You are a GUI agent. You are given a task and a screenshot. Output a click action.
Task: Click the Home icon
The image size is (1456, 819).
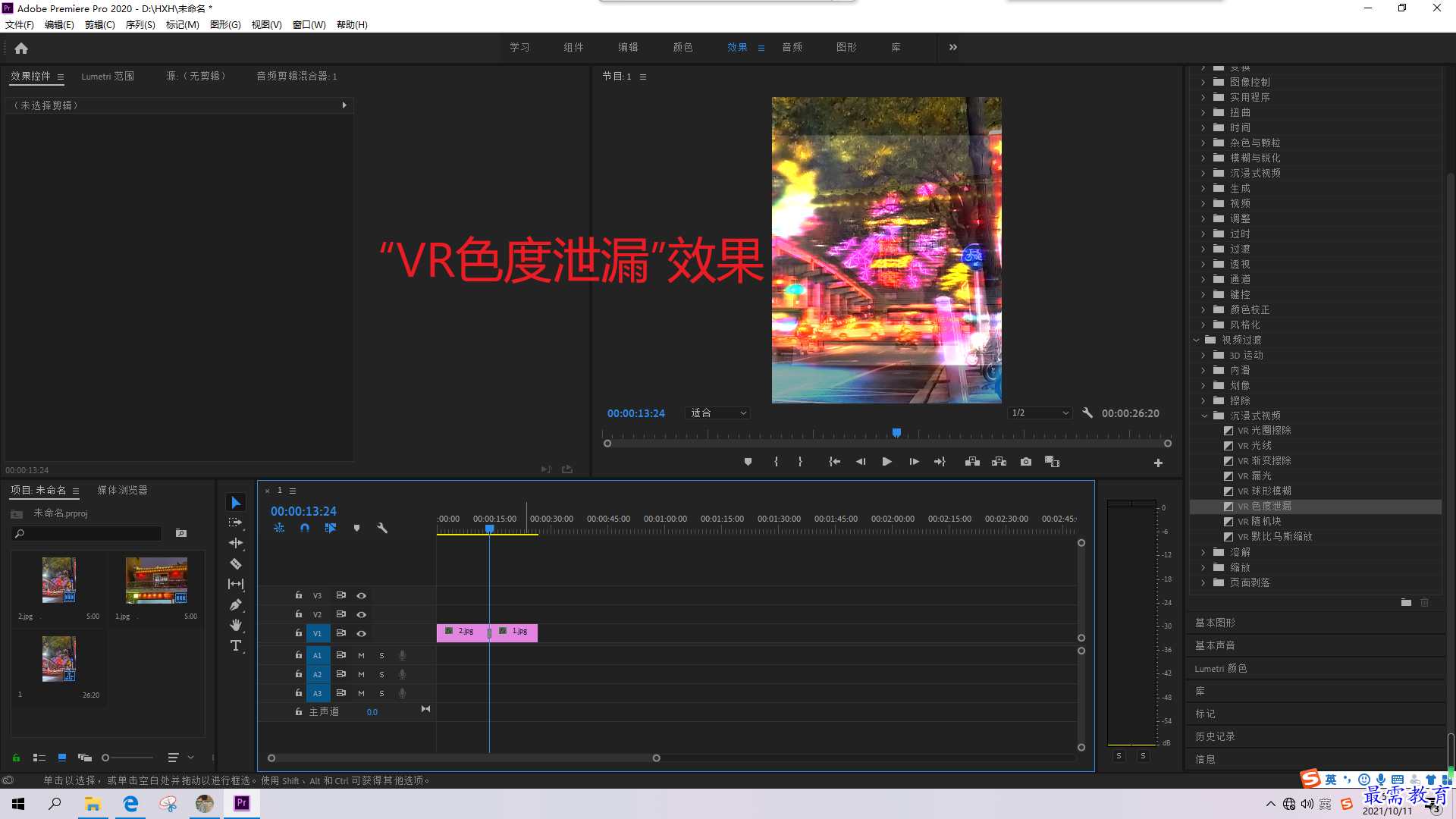coord(21,48)
